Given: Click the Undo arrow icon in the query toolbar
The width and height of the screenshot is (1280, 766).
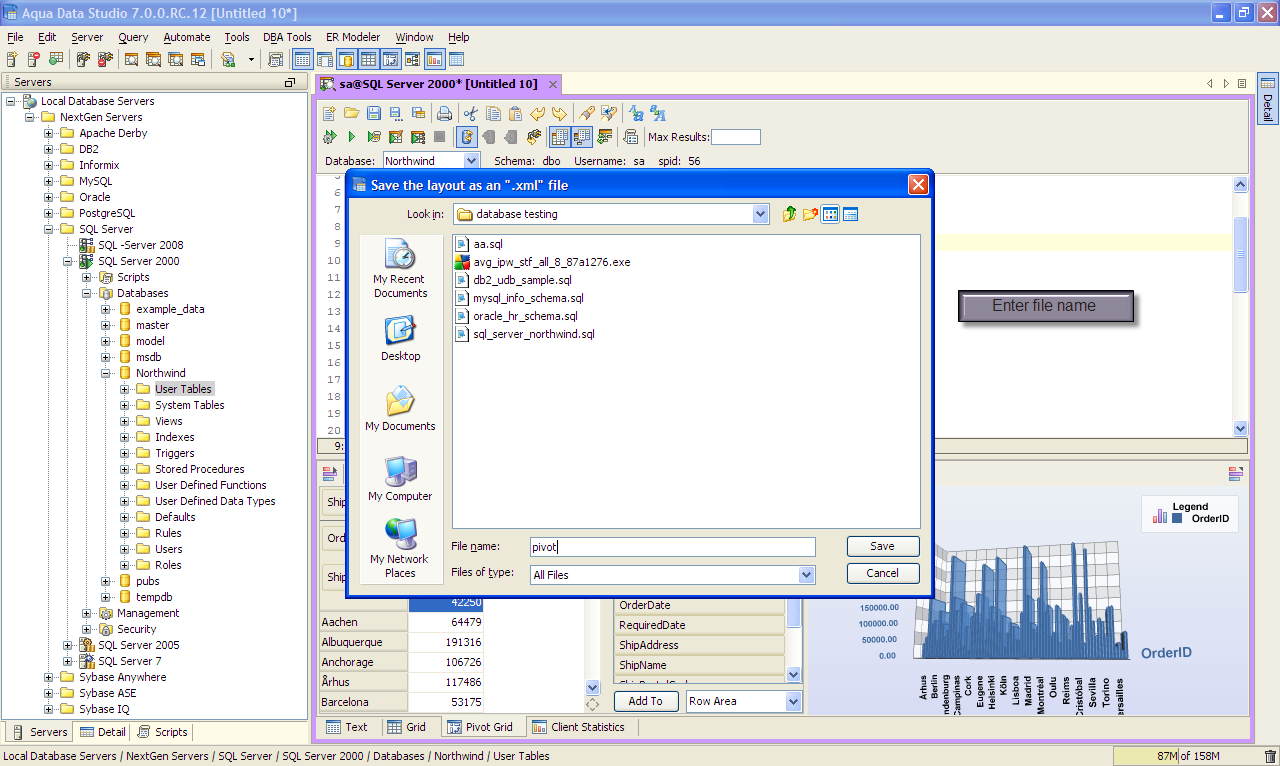Looking at the screenshot, I should tap(537, 113).
